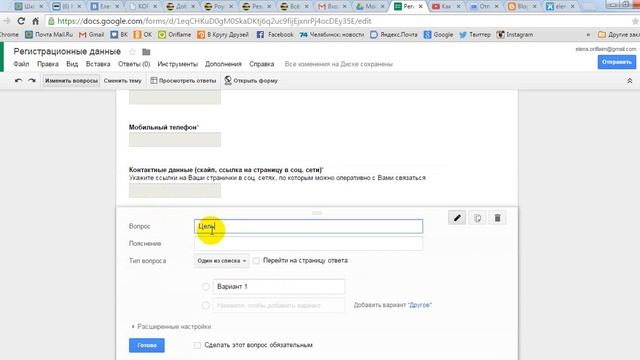Add the 'Другое' option link
This screenshot has height=360, width=640.
420,305
